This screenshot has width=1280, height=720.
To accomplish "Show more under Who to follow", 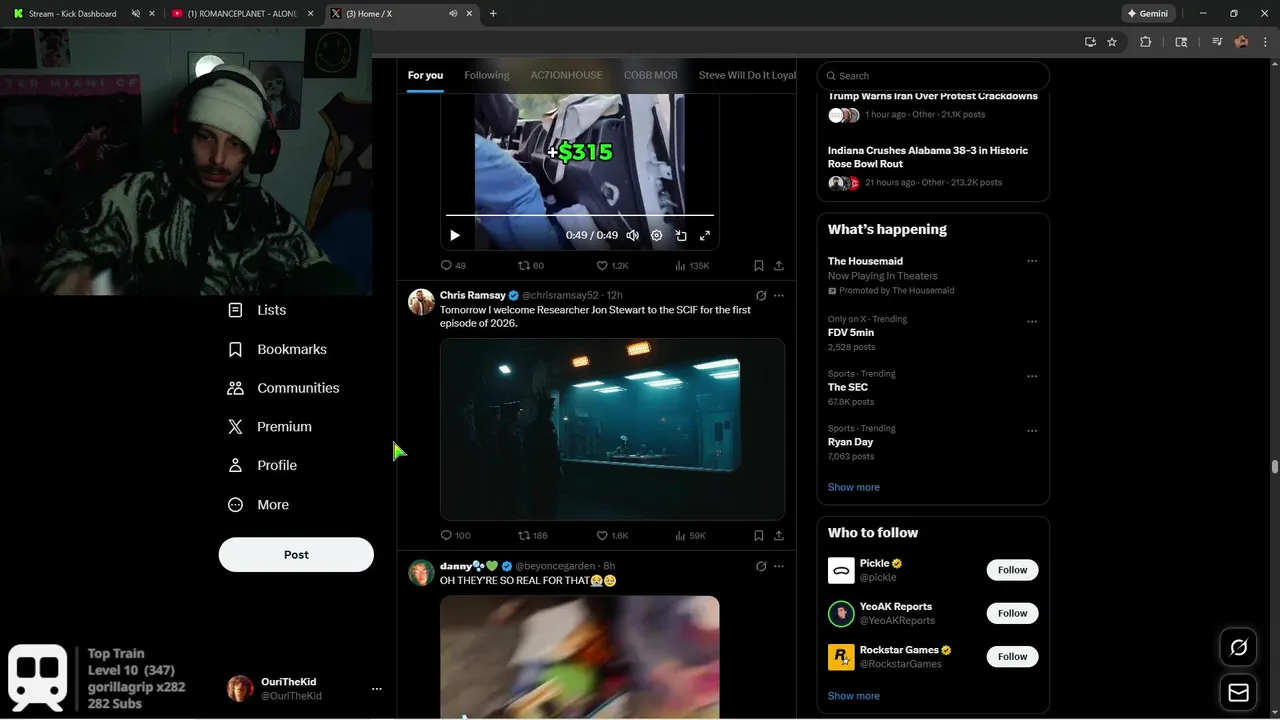I will [x=854, y=696].
